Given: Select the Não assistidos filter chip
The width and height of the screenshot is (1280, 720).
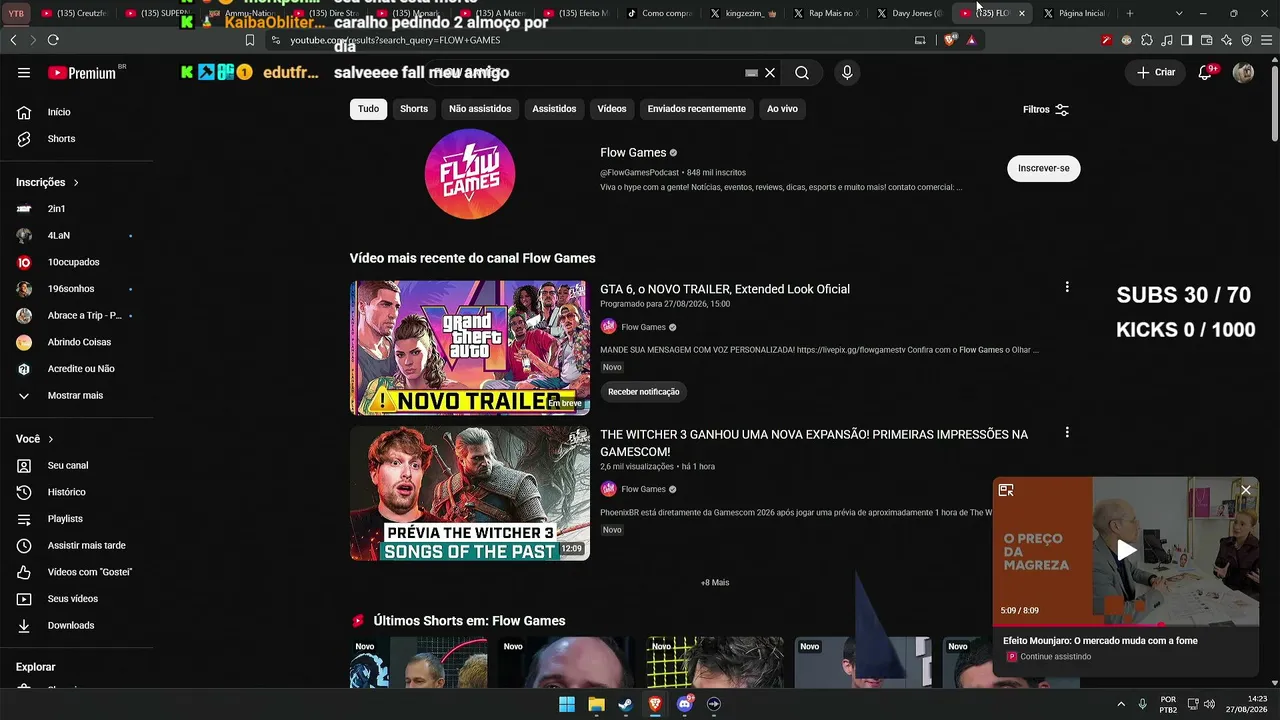Looking at the screenshot, I should pos(480,109).
